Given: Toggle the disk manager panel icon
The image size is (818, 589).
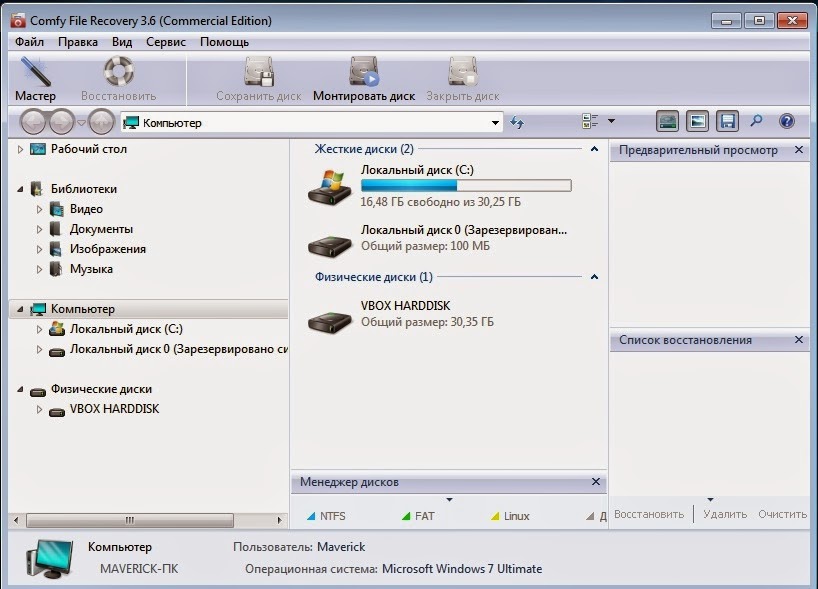Looking at the screenshot, I should click(667, 122).
